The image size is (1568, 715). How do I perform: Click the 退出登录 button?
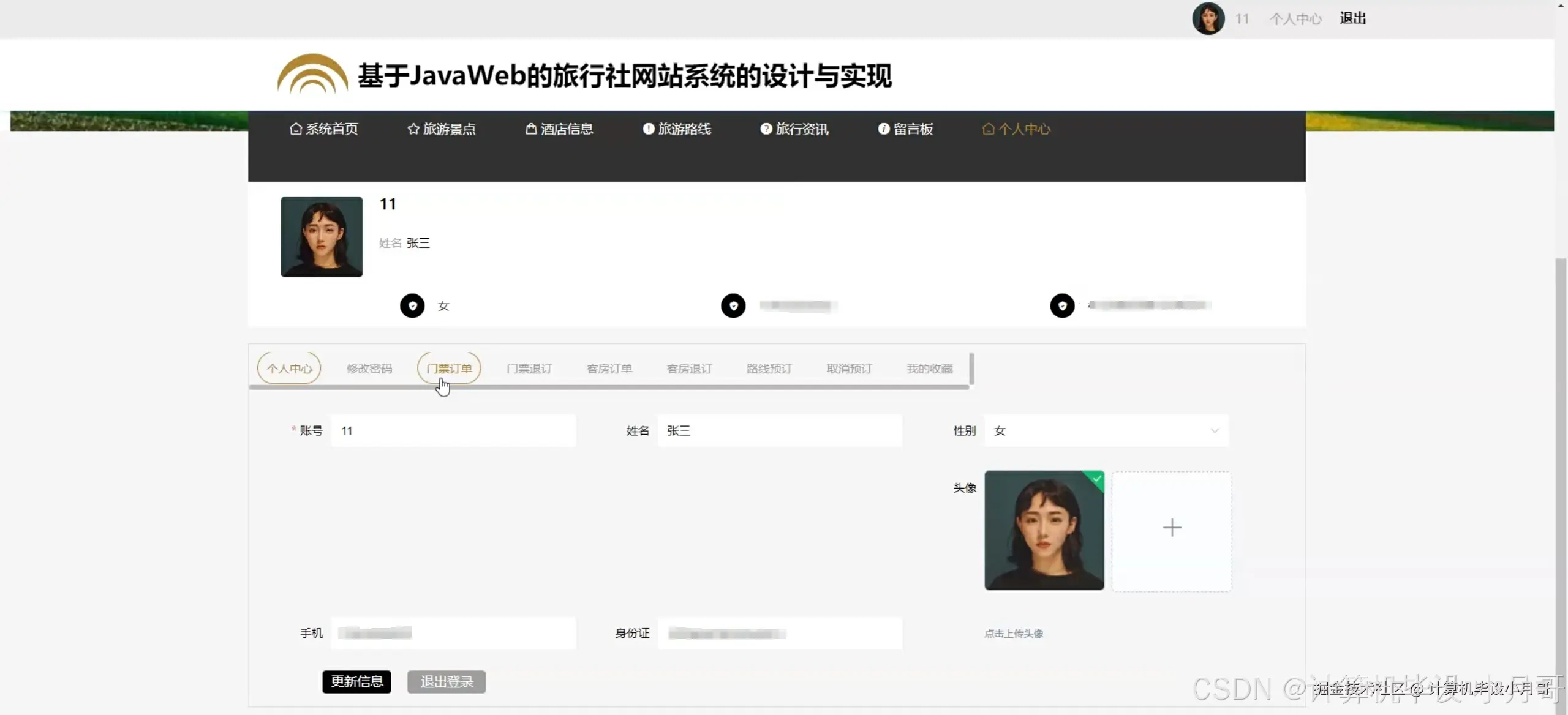446,681
